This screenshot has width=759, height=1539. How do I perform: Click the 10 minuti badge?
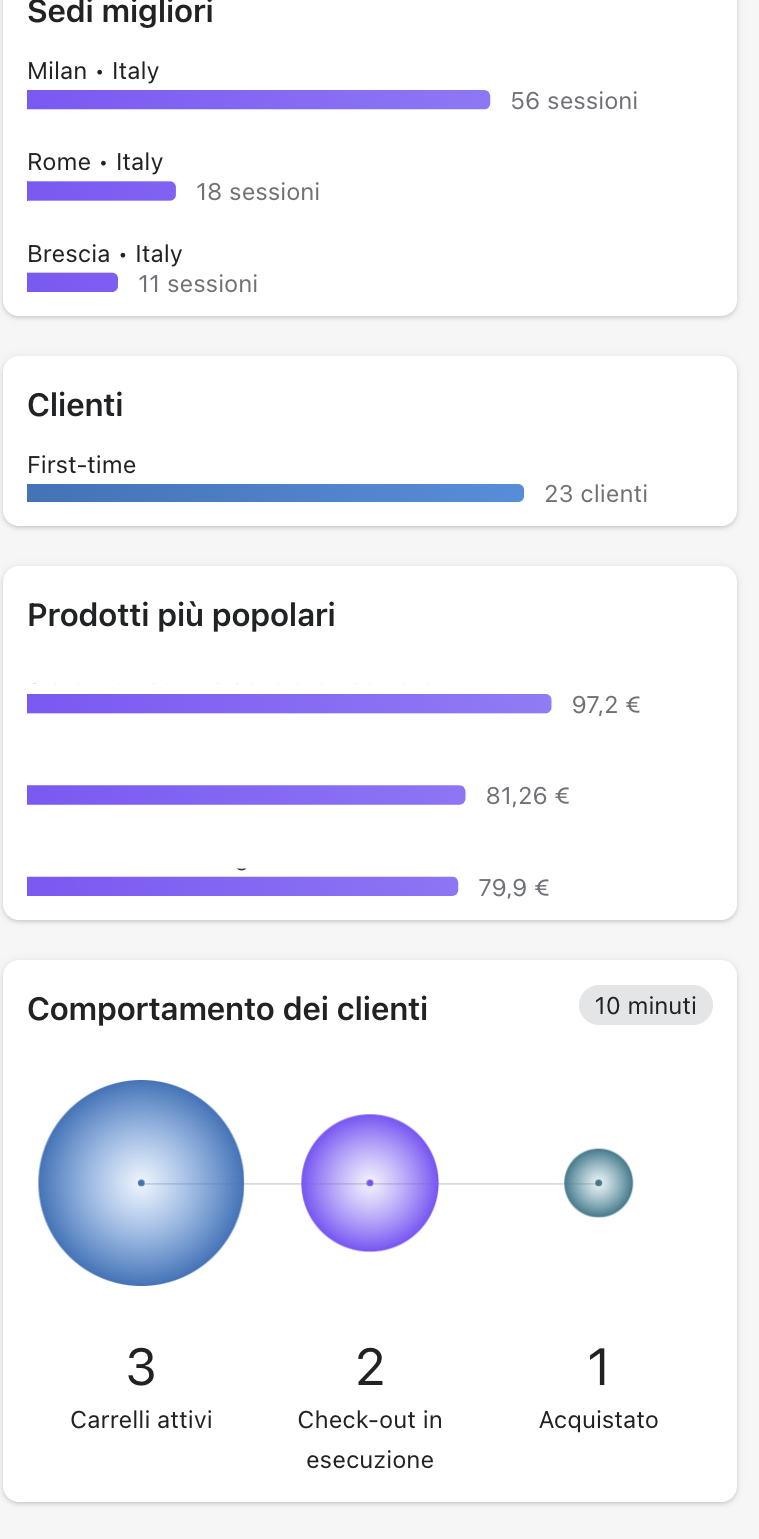[x=645, y=1005]
